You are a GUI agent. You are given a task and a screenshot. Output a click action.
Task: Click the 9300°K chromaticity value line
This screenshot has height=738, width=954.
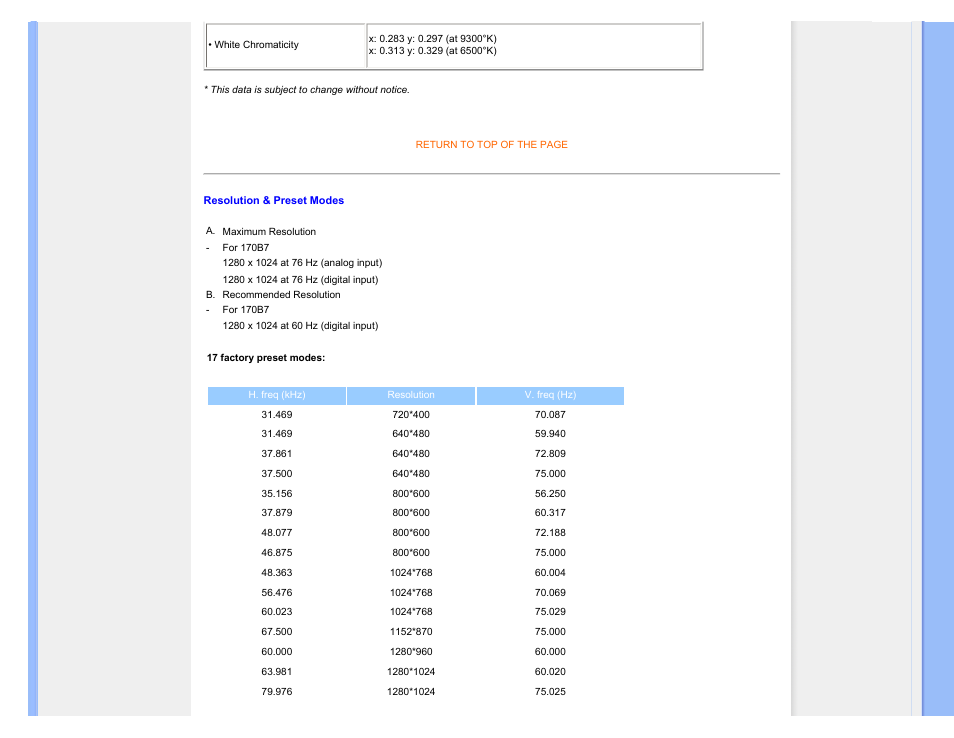click(433, 39)
